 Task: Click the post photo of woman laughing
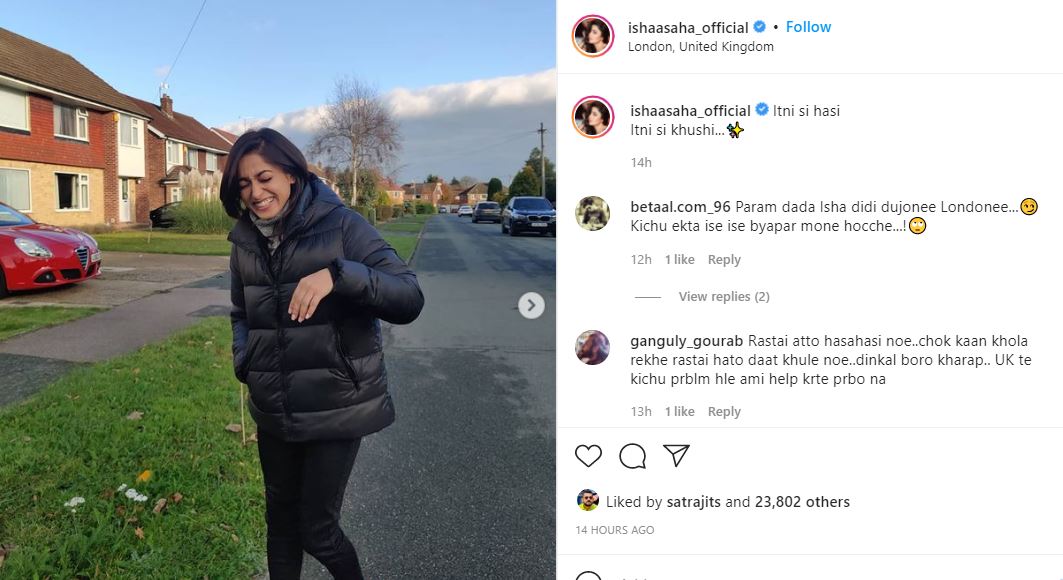(x=278, y=290)
